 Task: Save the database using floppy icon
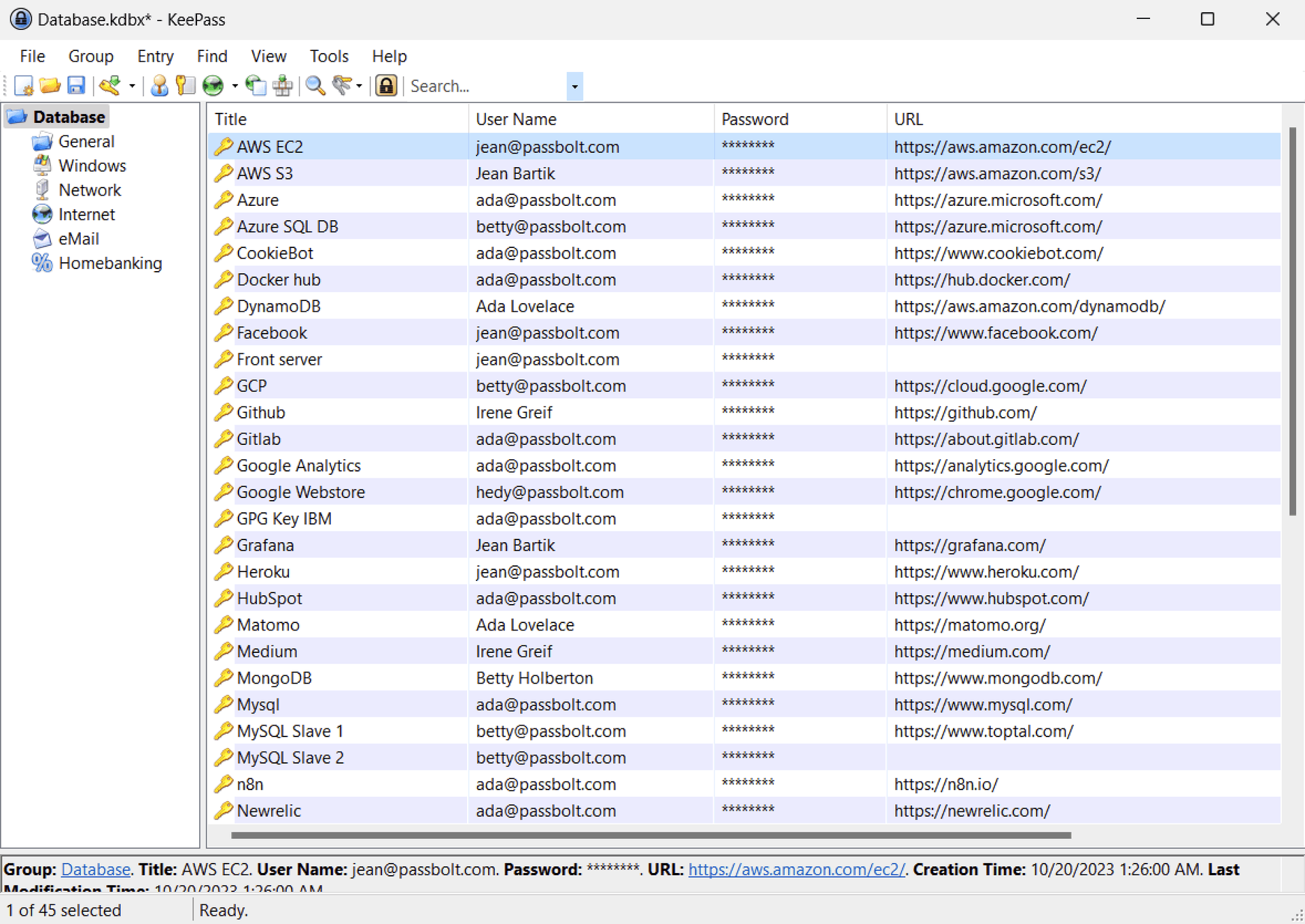pyautogui.click(x=76, y=86)
